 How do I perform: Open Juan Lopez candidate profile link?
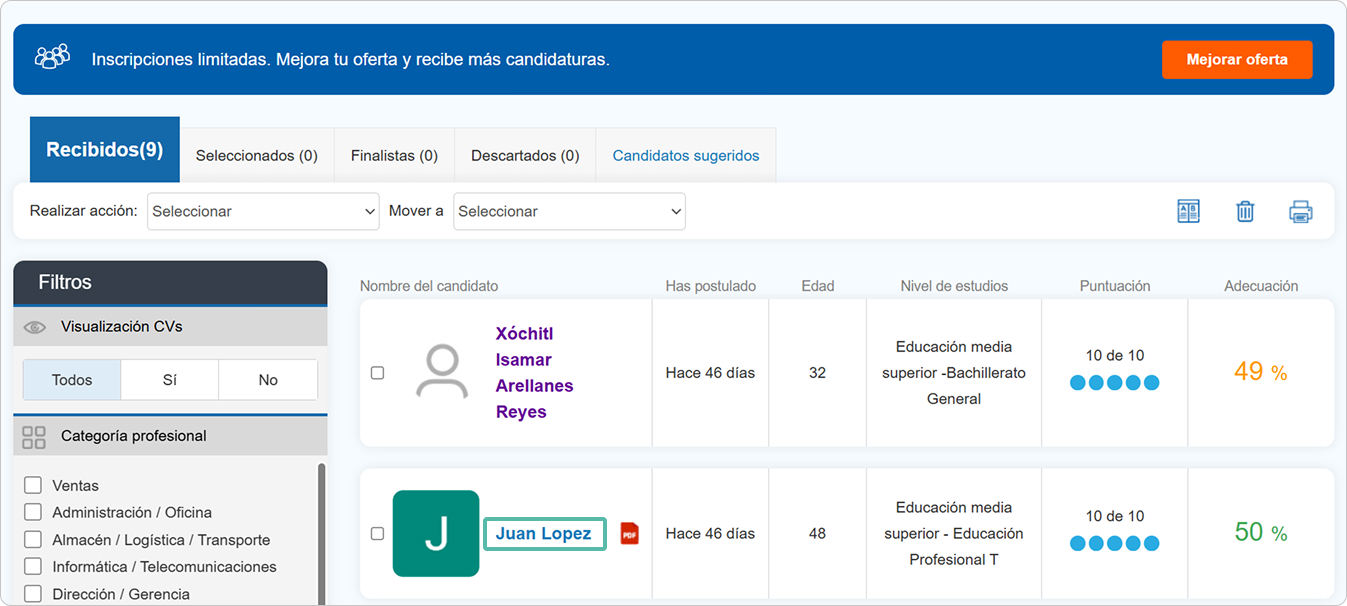coord(544,534)
